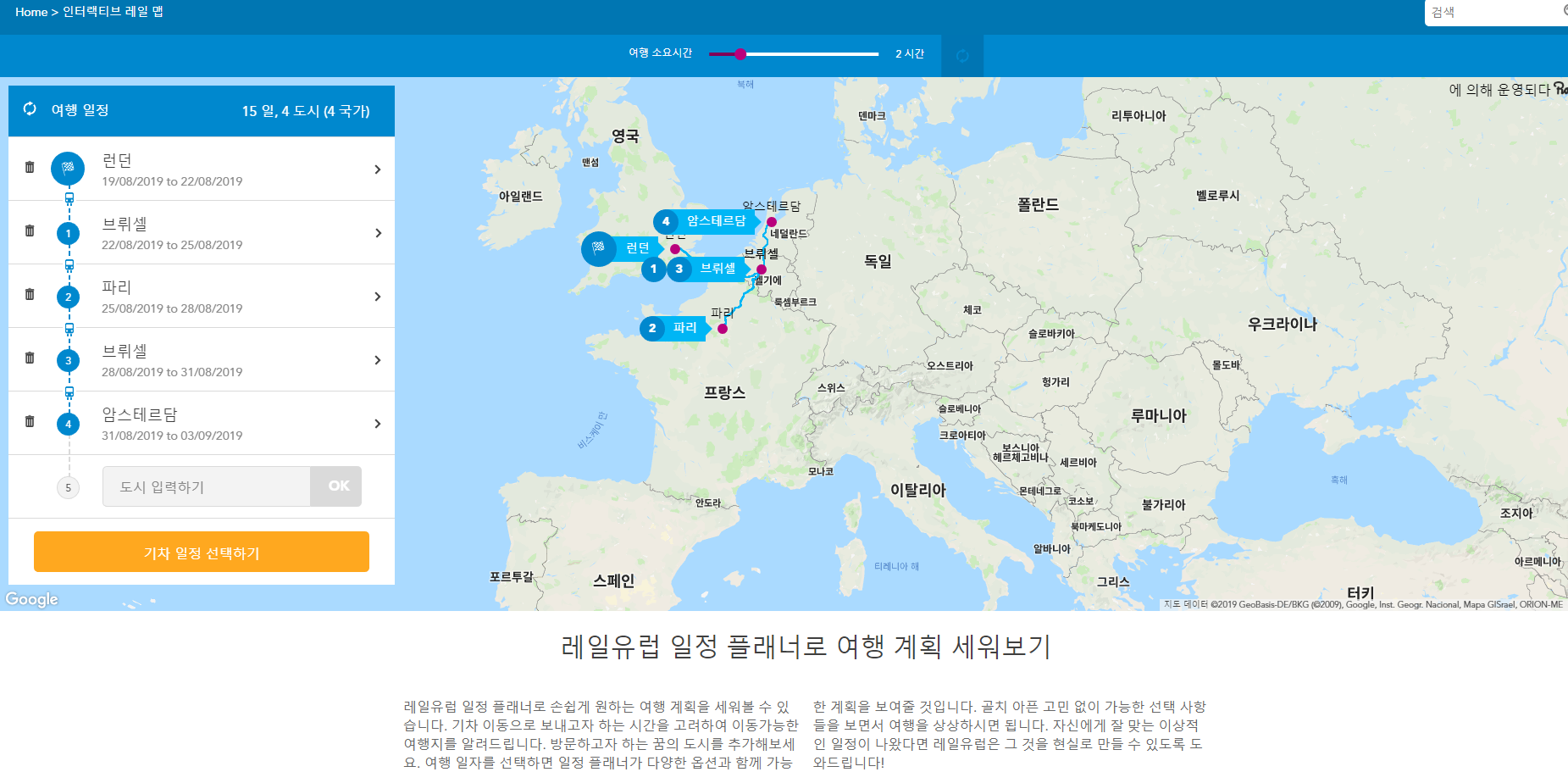Image resolution: width=1568 pixels, height=772 pixels.
Task: Delete the first 브뤼셀 stop (22/08/2019) with trash icon
Action: point(30,231)
